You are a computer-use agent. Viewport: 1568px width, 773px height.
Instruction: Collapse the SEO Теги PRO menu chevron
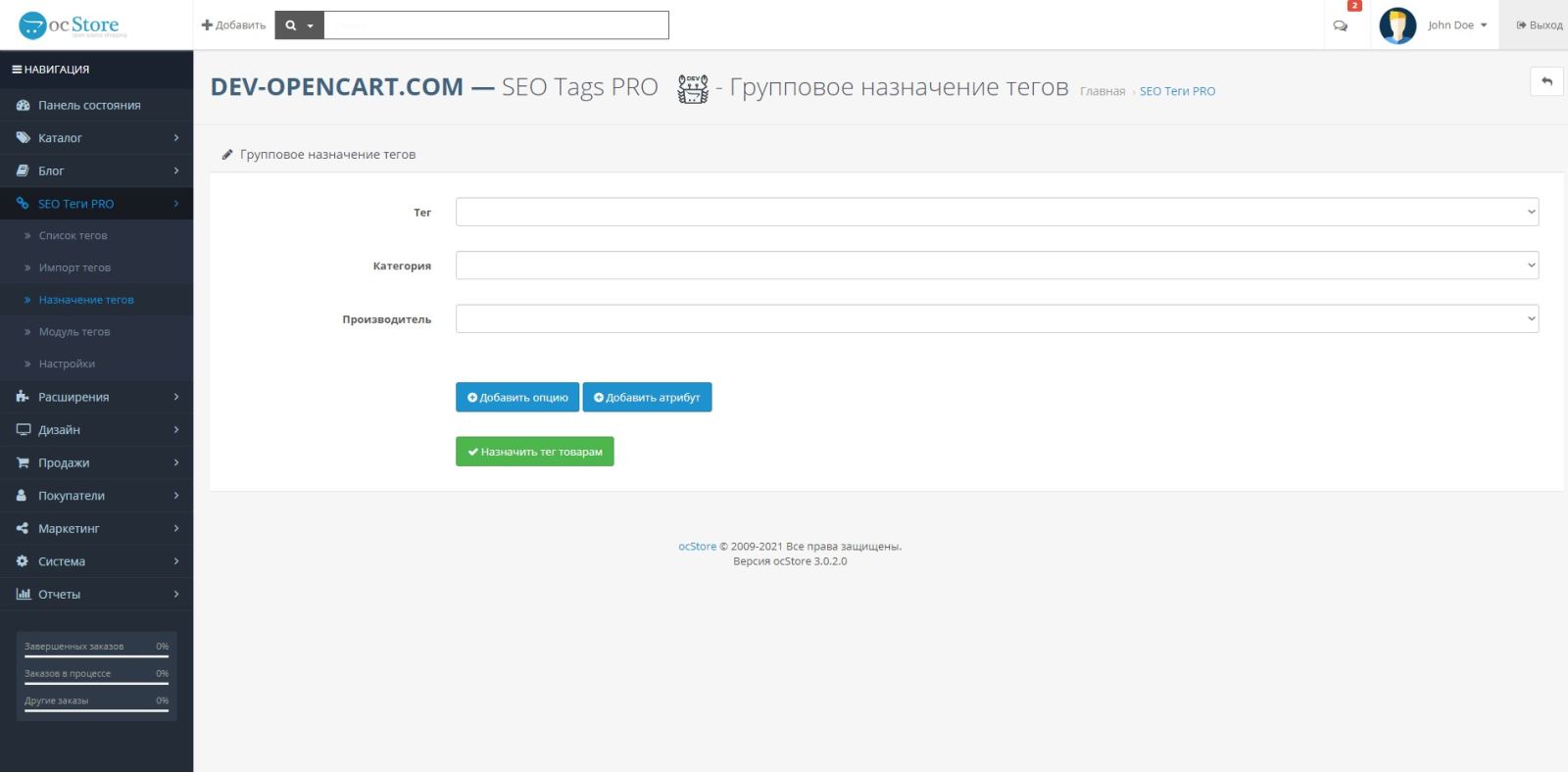pyautogui.click(x=176, y=204)
